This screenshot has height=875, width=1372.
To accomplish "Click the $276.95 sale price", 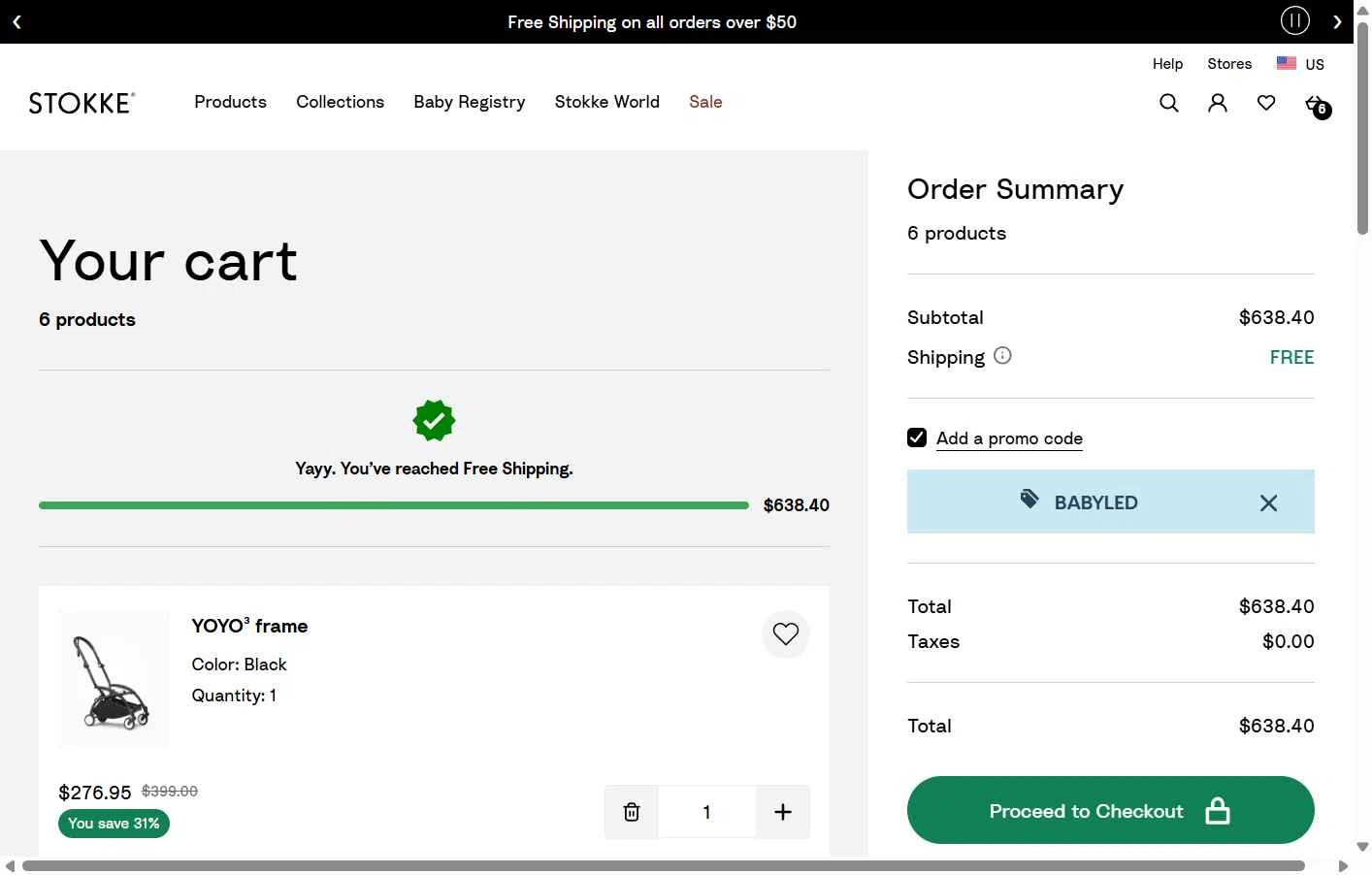I will point(95,793).
